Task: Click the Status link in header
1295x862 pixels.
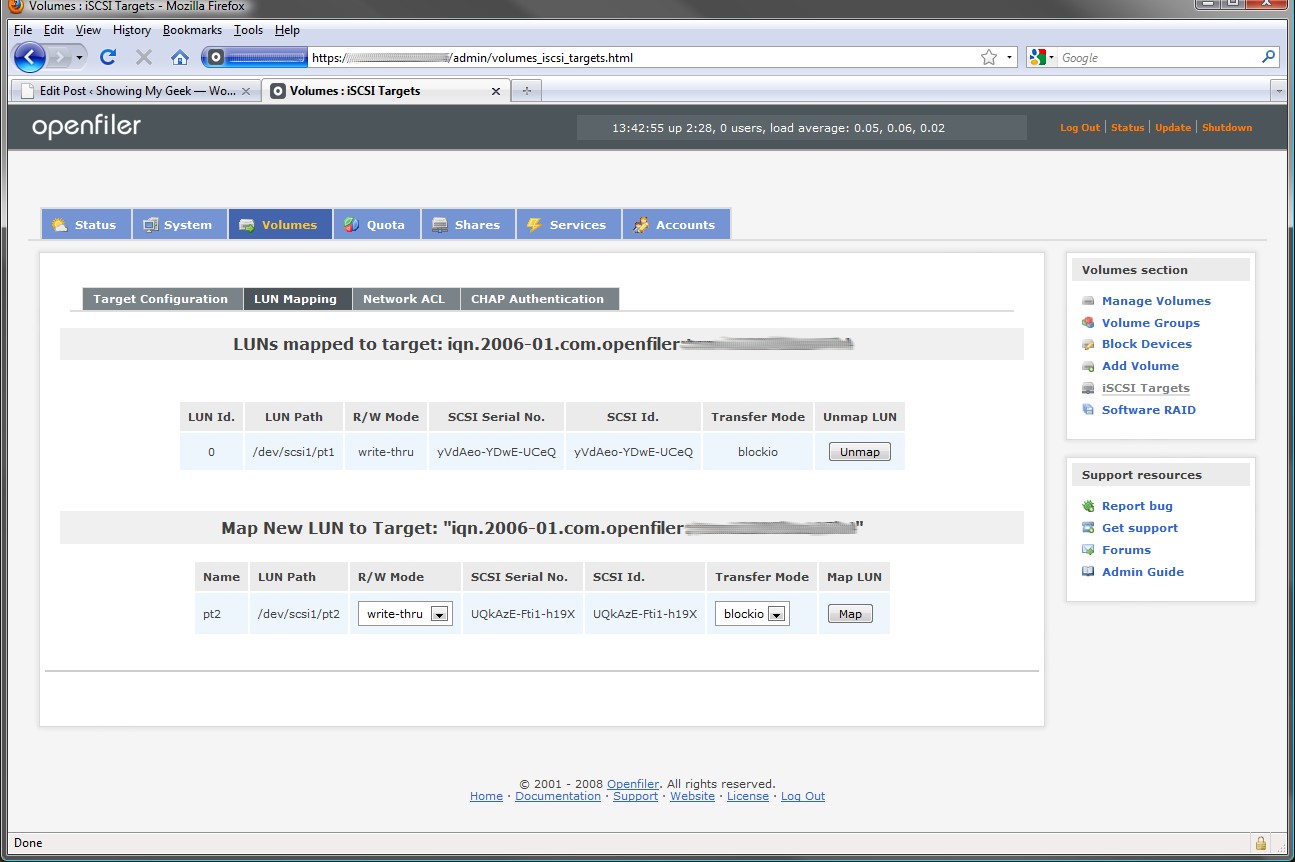Action: [x=1127, y=127]
